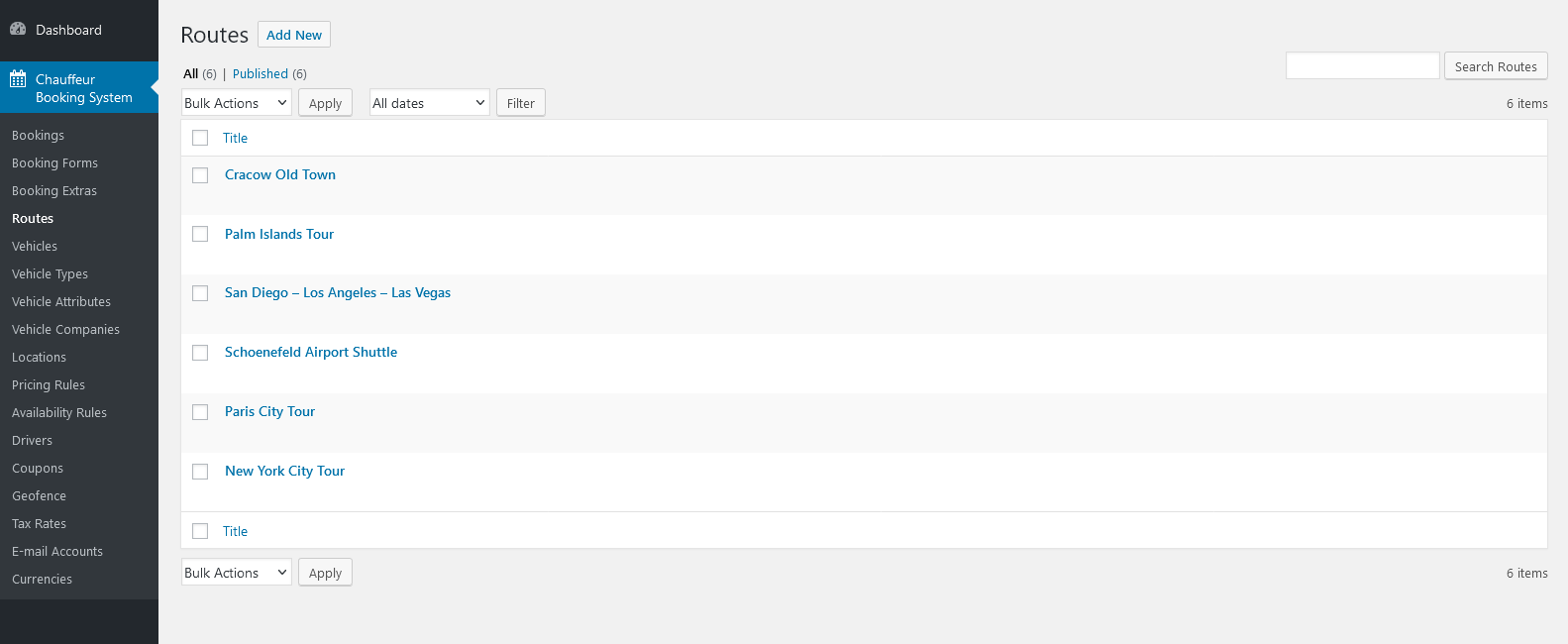
Task: Tick the Cracow Old Town checkbox
Action: pos(200,175)
